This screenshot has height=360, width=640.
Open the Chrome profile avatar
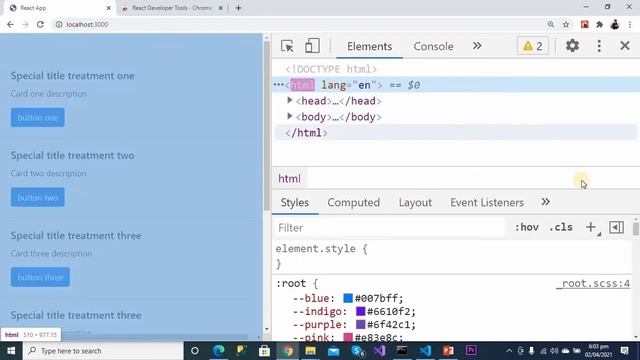pos(615,24)
